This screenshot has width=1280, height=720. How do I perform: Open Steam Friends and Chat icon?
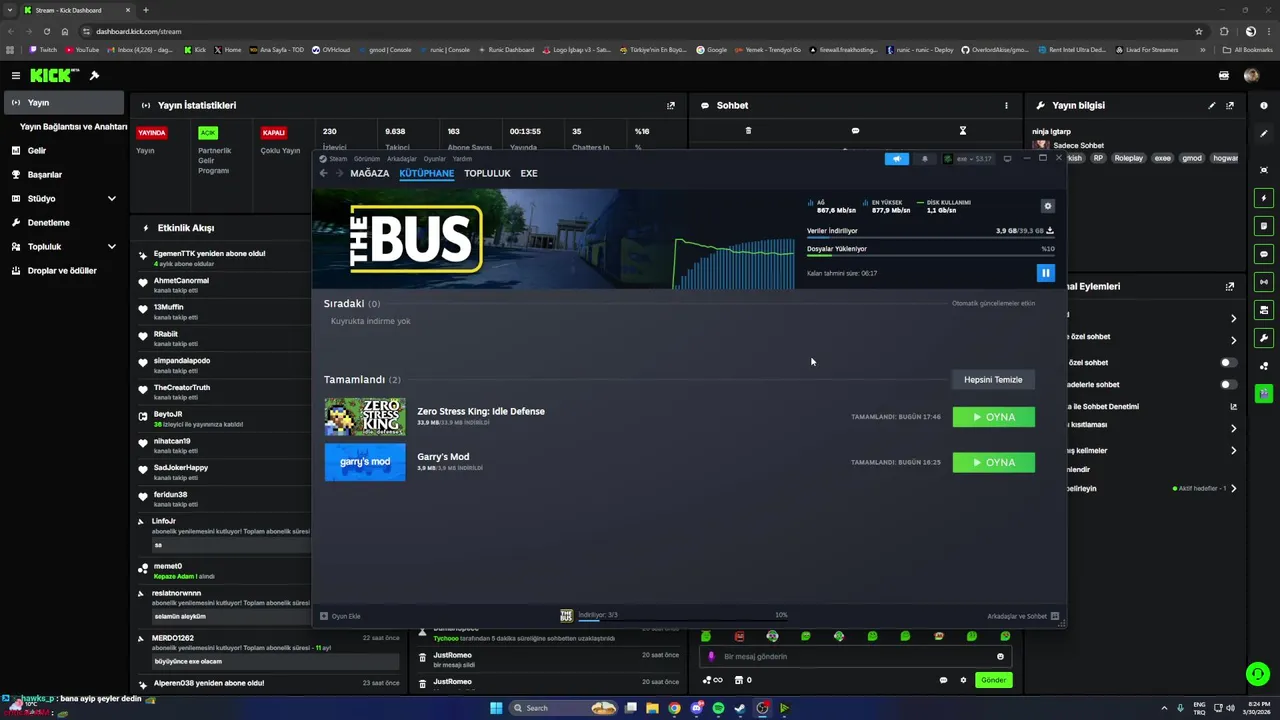pos(1055,616)
